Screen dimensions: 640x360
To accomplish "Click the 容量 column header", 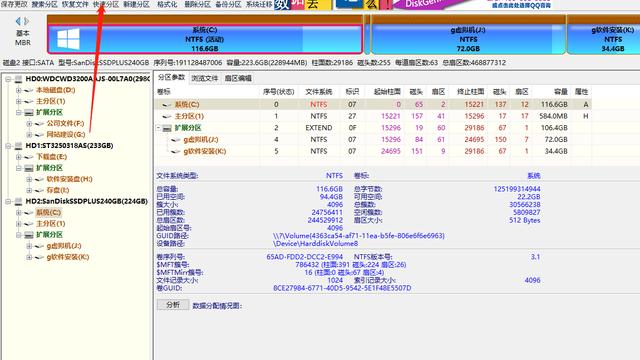I will pos(551,92).
